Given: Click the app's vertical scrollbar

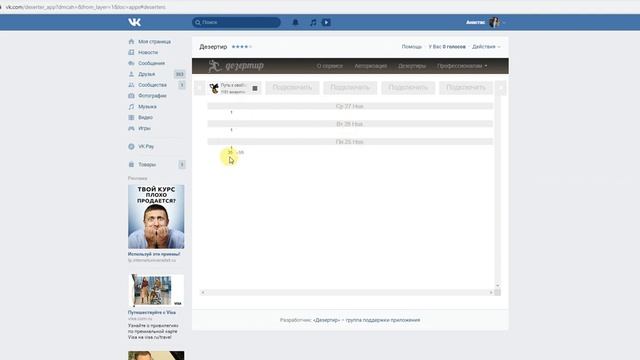Looking at the screenshot, I should coord(498,191).
